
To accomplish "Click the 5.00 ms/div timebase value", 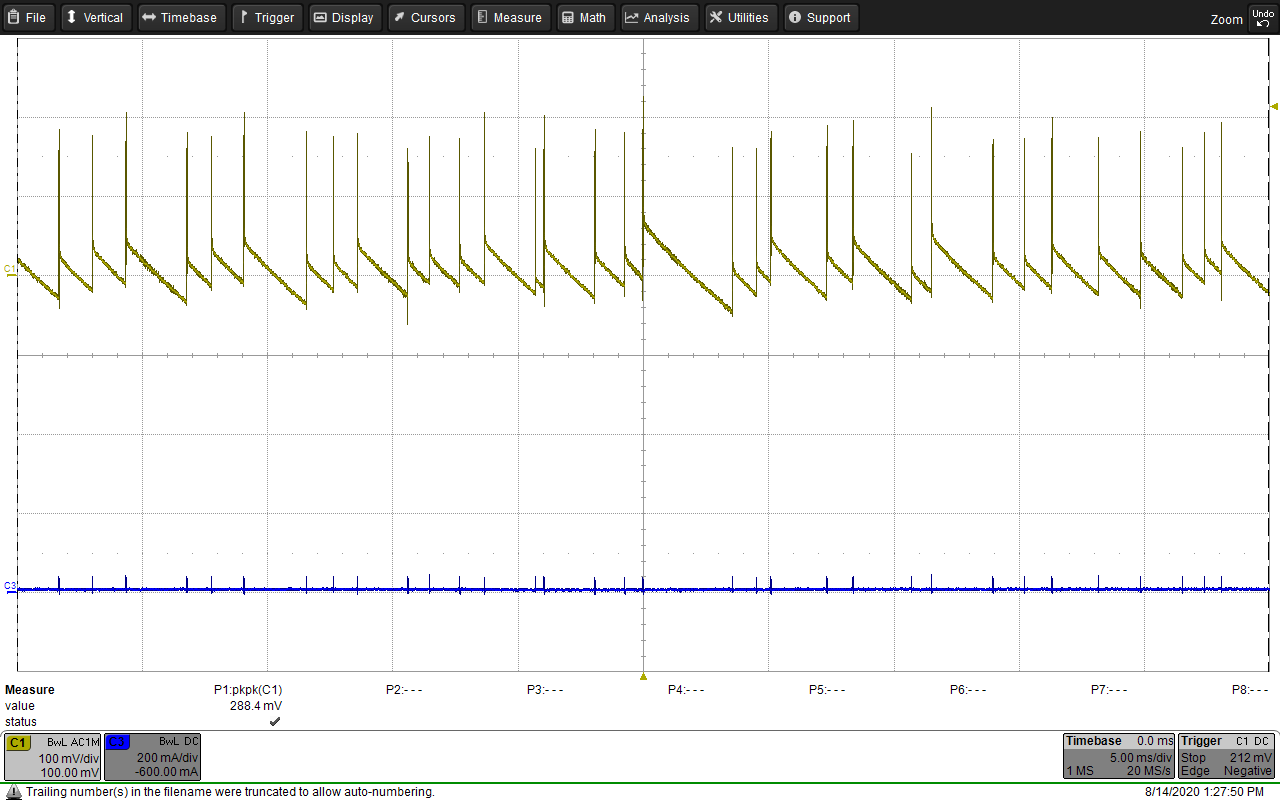I will (x=1141, y=757).
